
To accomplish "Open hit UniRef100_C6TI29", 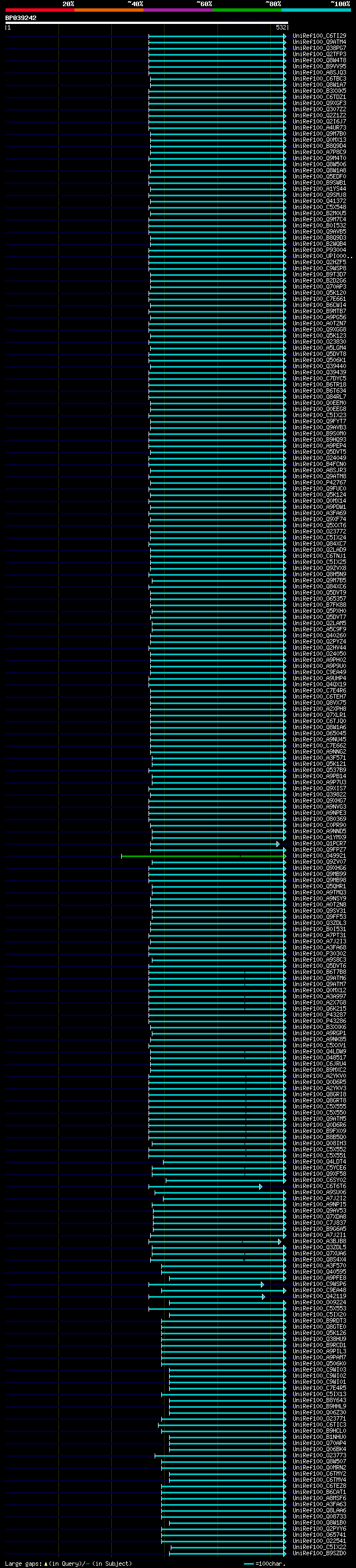I will click(x=319, y=36).
